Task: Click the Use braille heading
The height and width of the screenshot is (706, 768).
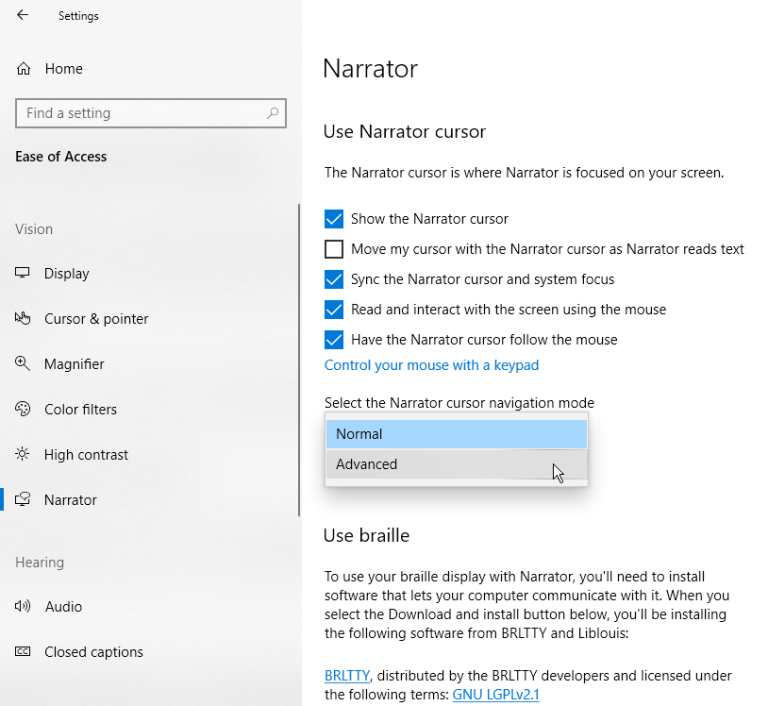Action: (x=366, y=536)
